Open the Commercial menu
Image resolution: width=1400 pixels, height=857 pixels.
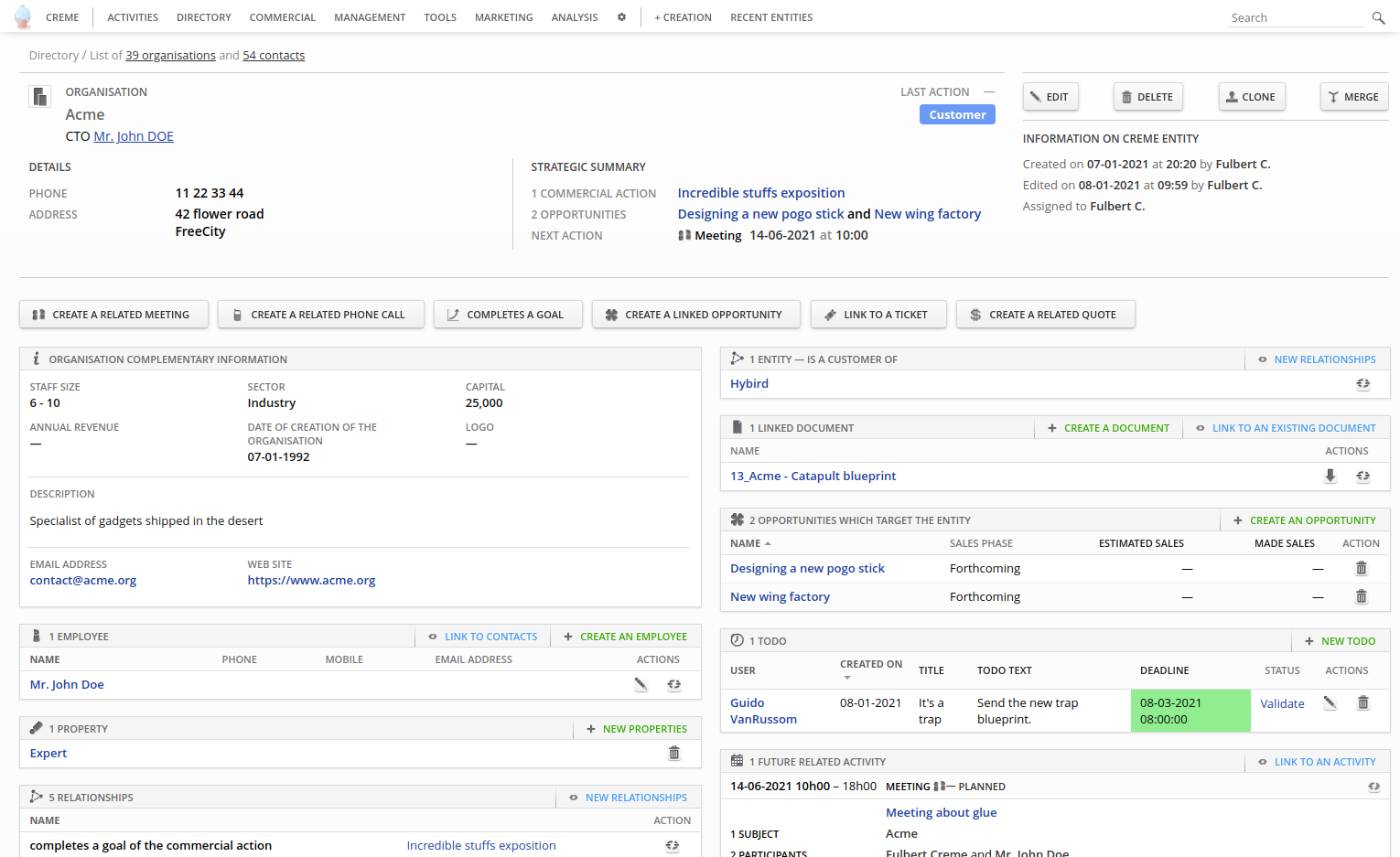(282, 17)
